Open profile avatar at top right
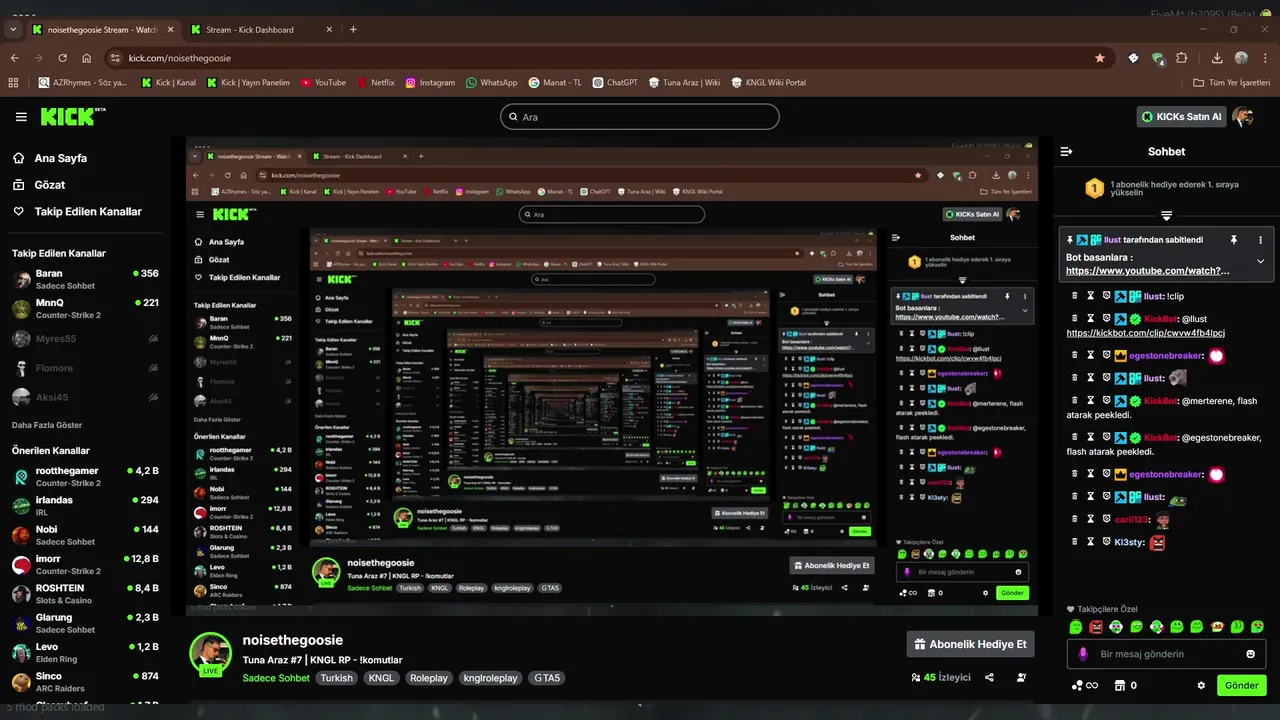The image size is (1280, 720). pos(1243,117)
